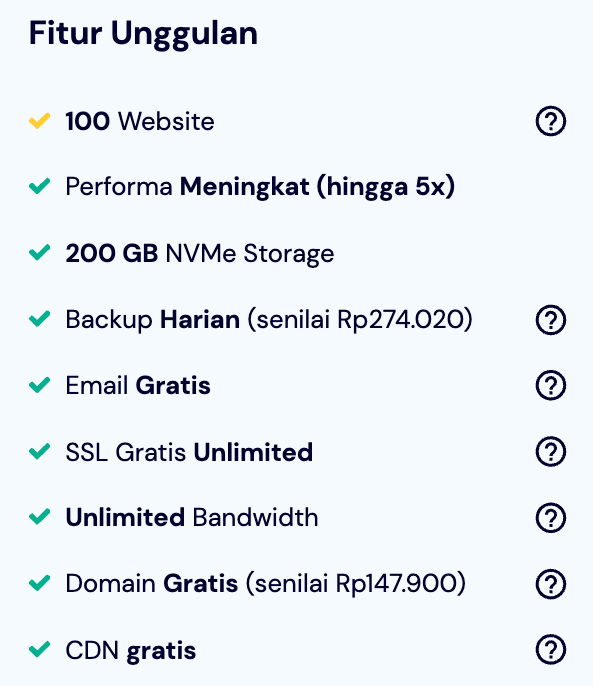Show info icon beside Backup Harian
Image resolution: width=593 pixels, height=686 pixels.
point(551,319)
